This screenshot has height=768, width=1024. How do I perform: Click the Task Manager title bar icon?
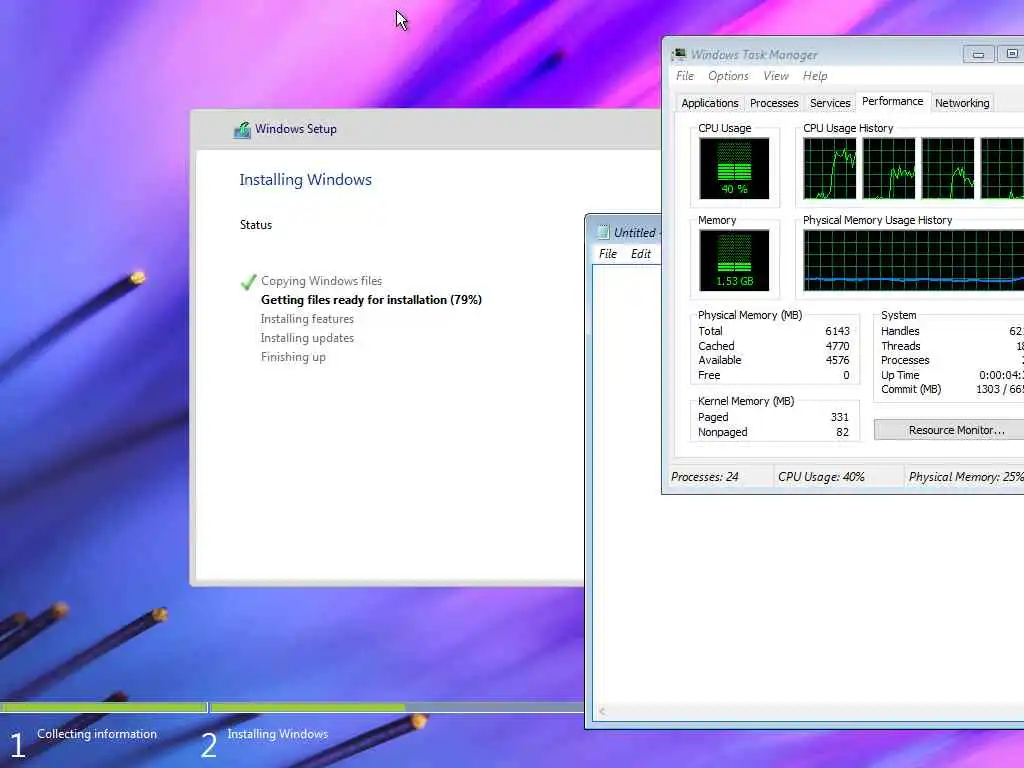point(679,54)
